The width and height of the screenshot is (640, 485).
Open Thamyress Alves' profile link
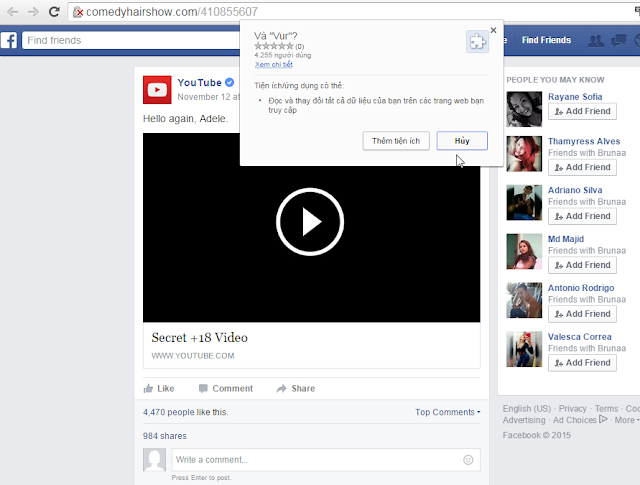[x=584, y=141]
